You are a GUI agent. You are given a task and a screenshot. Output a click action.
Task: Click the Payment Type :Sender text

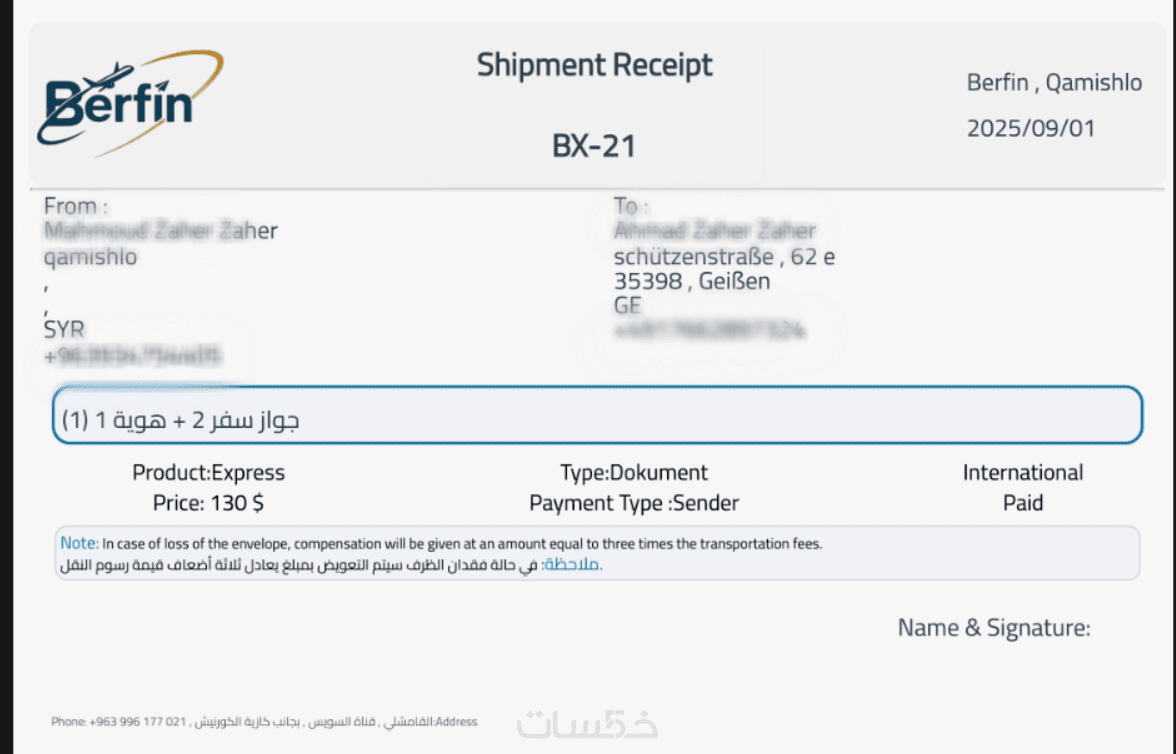(634, 503)
